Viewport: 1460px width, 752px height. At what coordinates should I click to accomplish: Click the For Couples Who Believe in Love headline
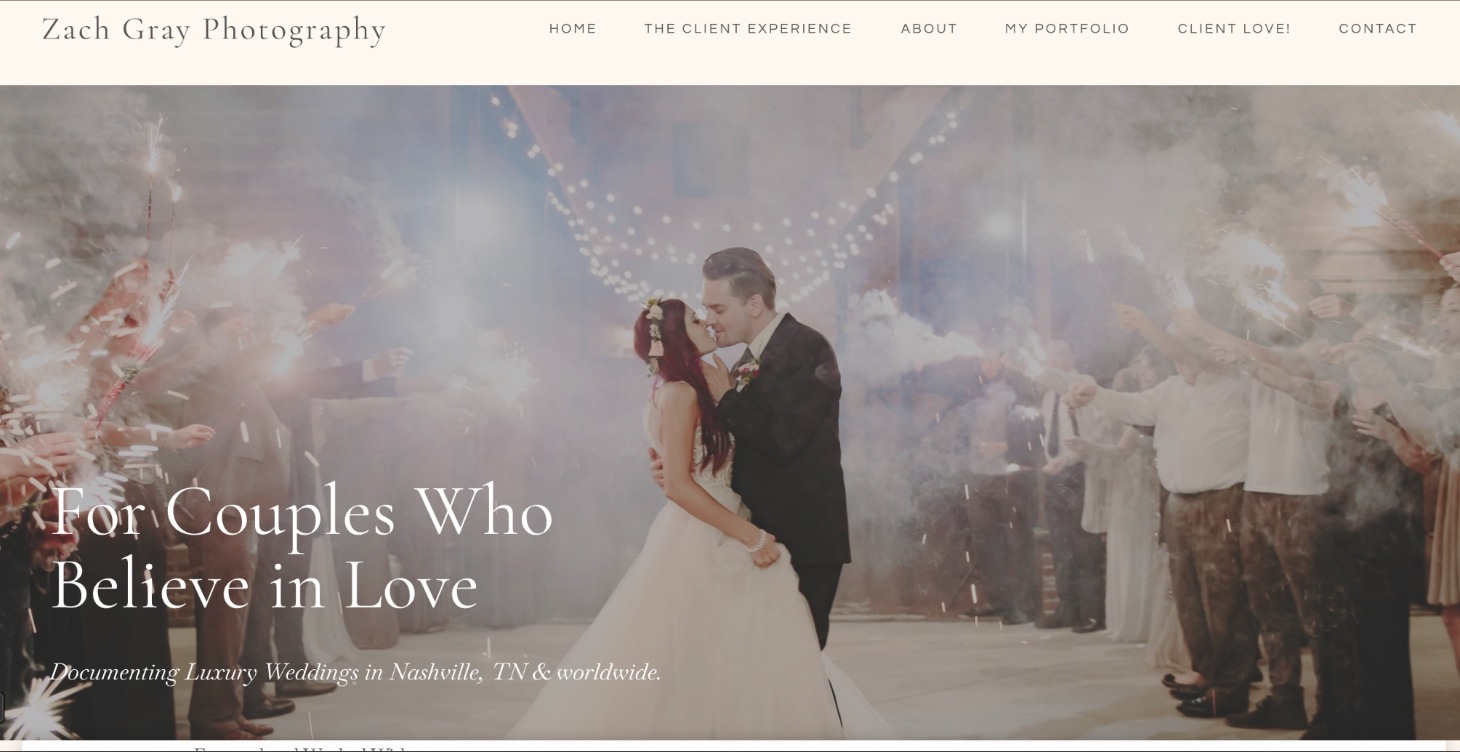point(302,548)
